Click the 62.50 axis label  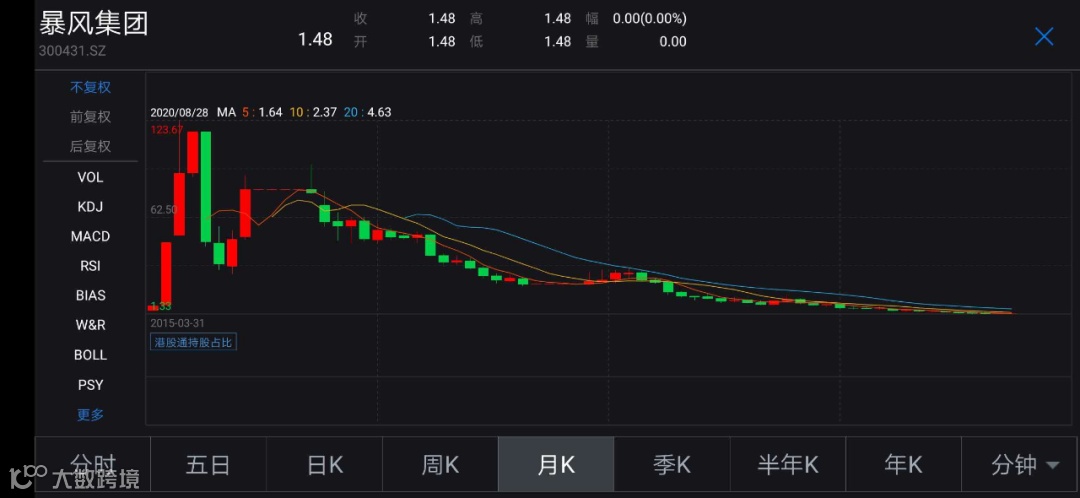coord(164,209)
